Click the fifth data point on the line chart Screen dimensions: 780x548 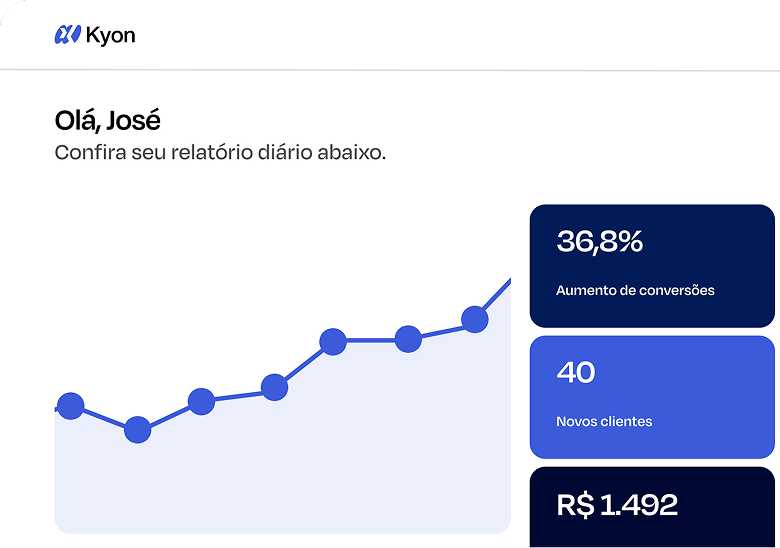[x=333, y=342]
